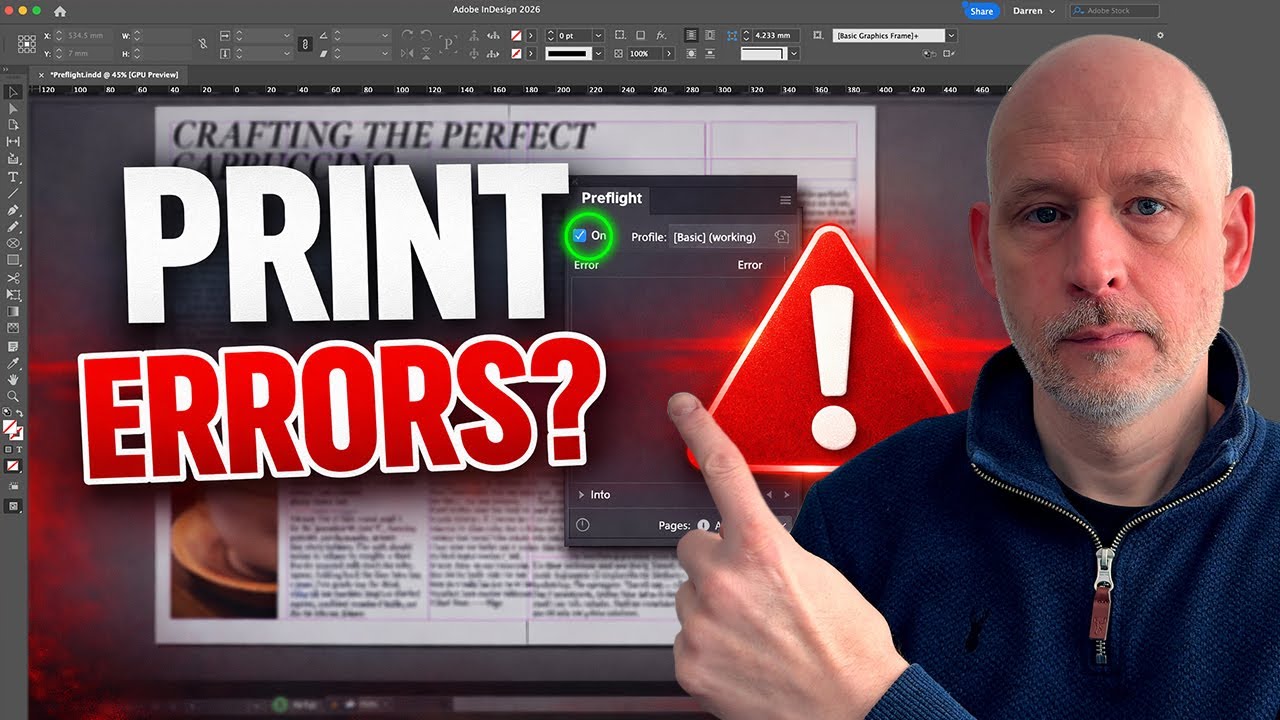Expand the Info section in Preflight
The image size is (1280, 720).
pyautogui.click(x=581, y=495)
